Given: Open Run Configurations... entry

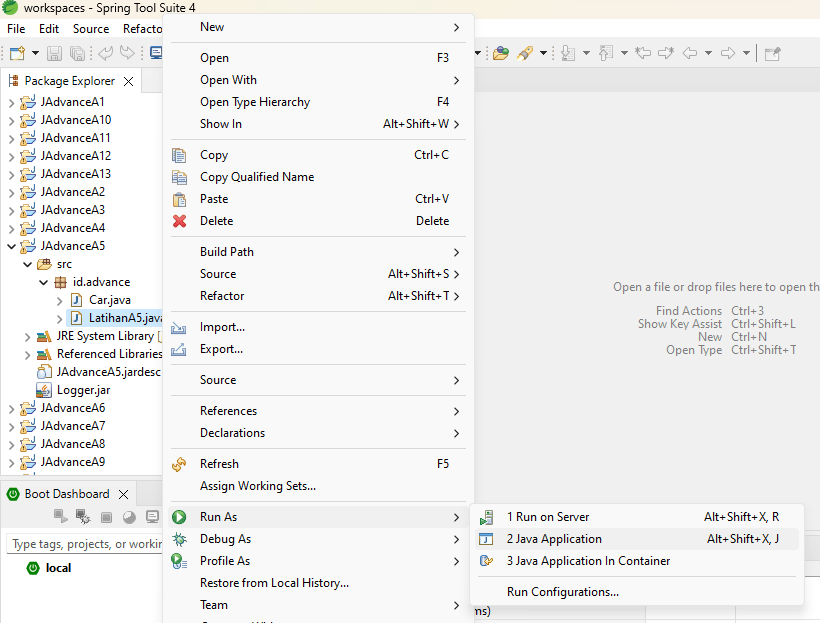Looking at the screenshot, I should point(637,592).
